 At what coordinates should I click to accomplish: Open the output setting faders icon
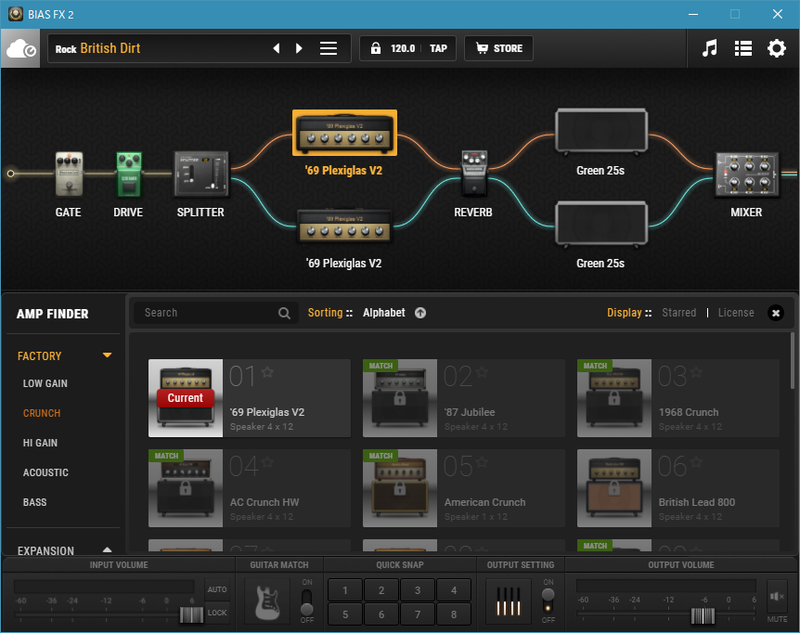coord(509,601)
